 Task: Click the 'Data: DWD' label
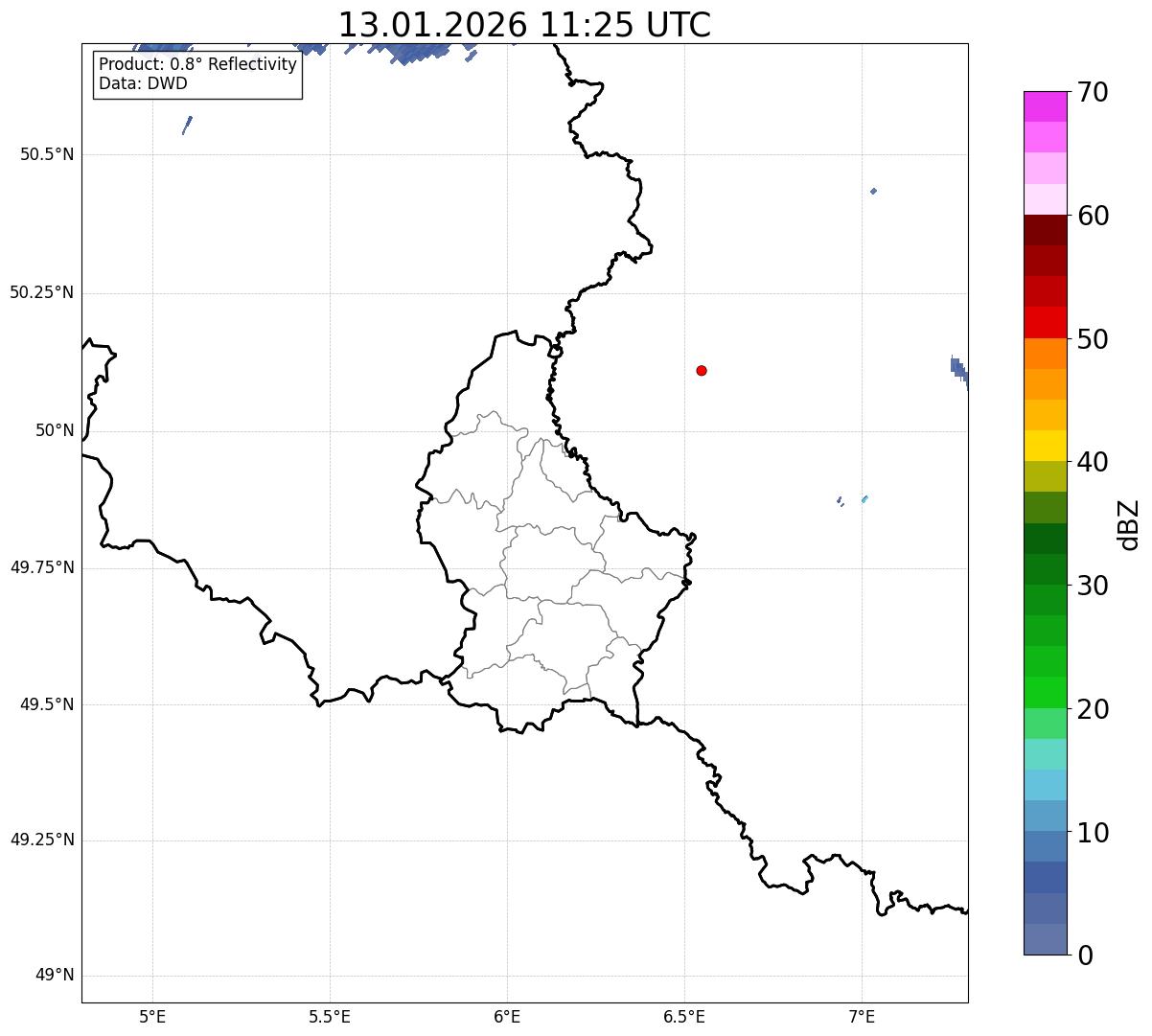click(143, 83)
